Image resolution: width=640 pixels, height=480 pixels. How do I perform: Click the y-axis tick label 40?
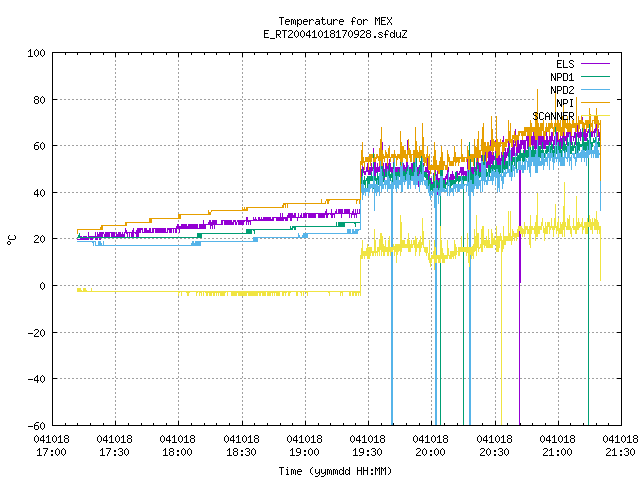click(x=39, y=193)
